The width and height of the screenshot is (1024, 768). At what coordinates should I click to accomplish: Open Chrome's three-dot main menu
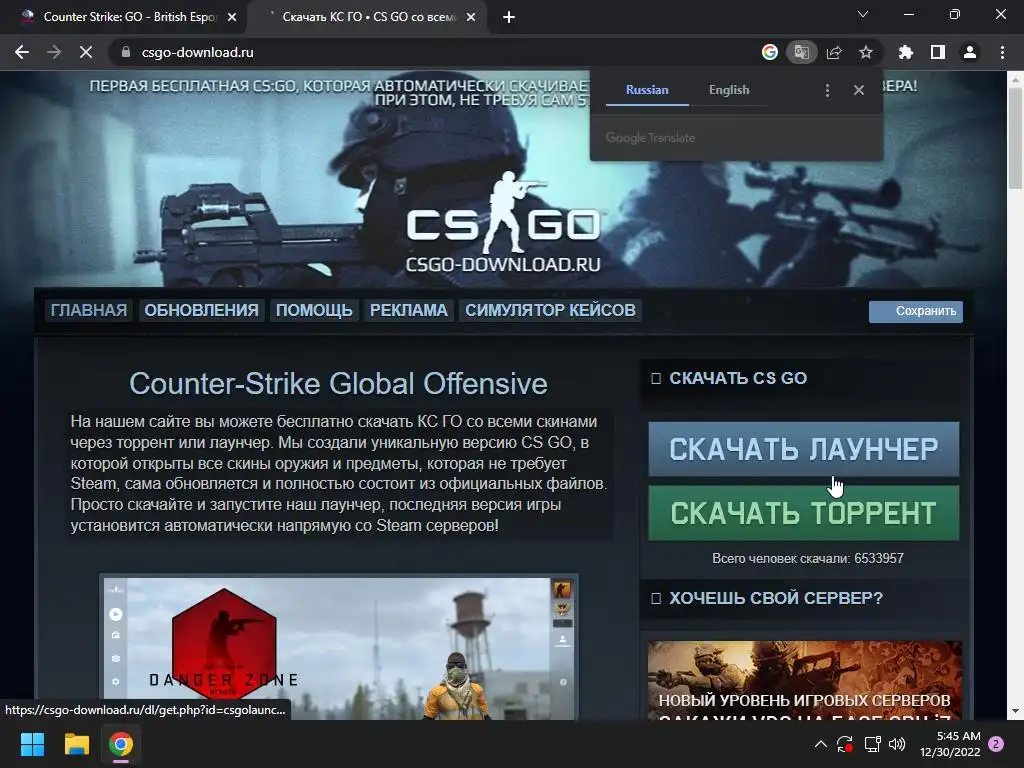[x=1002, y=52]
